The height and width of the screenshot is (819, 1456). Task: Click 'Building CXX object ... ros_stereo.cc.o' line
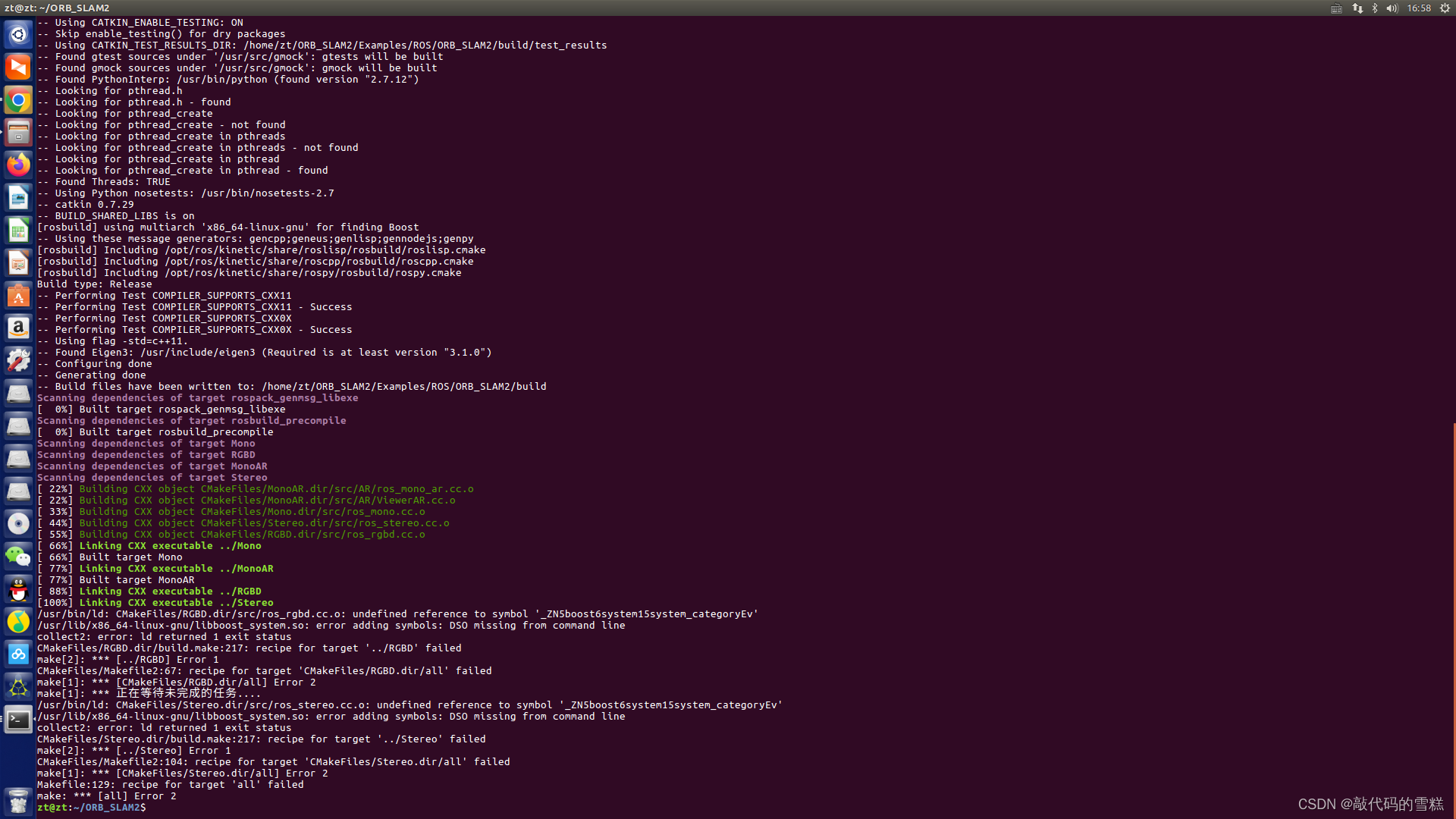pos(243,523)
